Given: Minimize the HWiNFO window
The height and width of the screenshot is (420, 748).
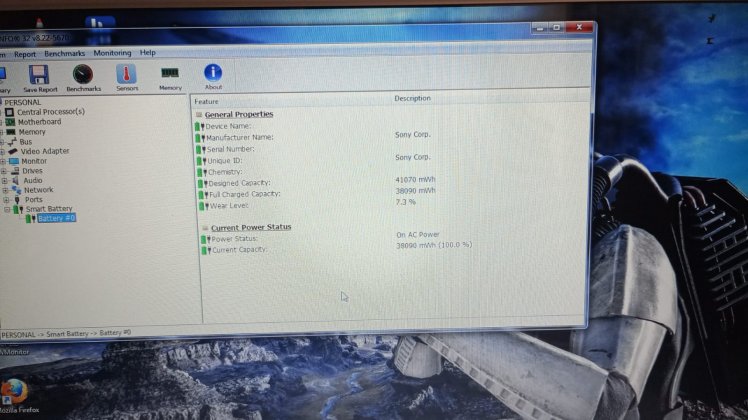Looking at the screenshot, I should [540, 29].
